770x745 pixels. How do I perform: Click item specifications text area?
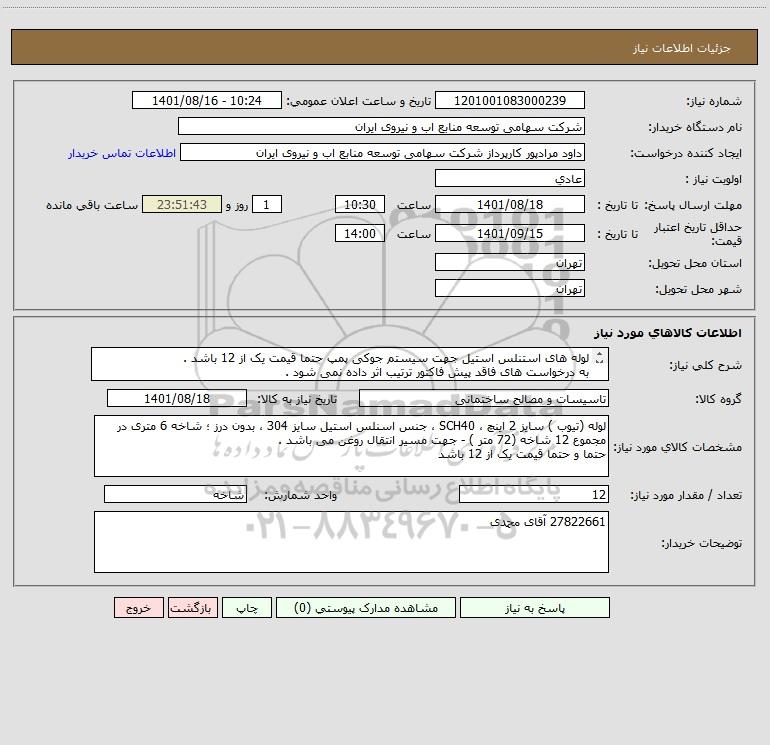(351, 446)
